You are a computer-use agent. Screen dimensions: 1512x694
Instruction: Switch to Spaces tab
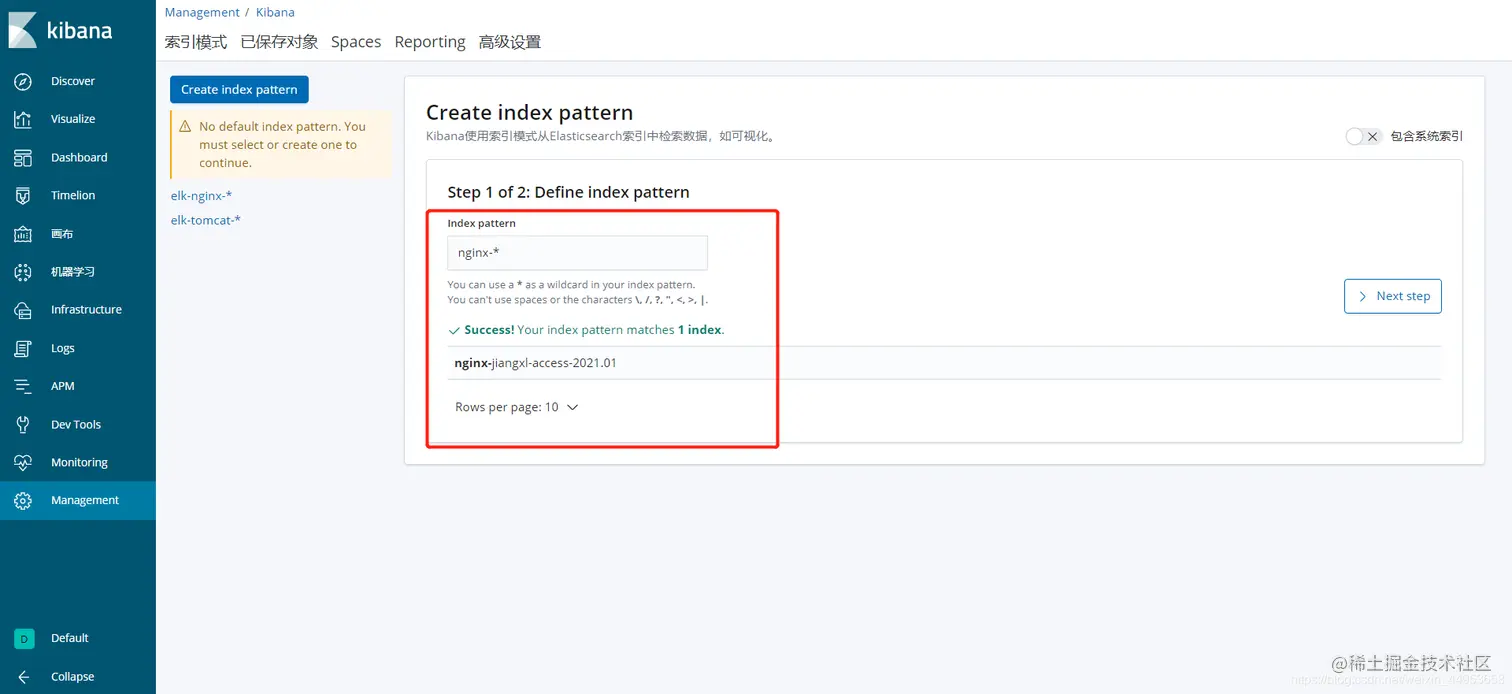coord(356,42)
